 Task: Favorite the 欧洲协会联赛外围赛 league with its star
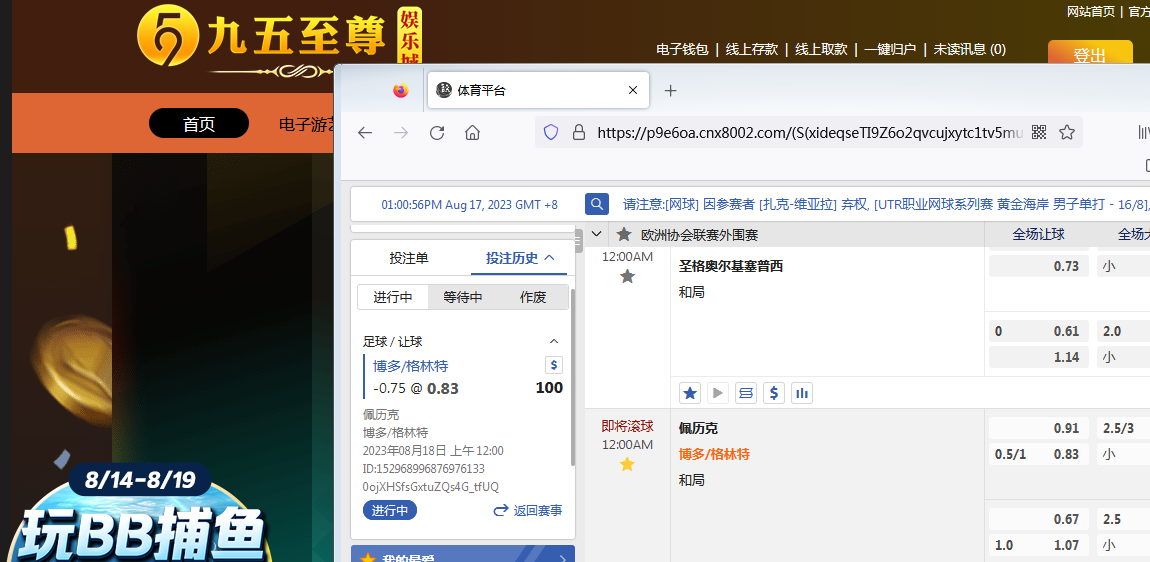click(x=624, y=235)
